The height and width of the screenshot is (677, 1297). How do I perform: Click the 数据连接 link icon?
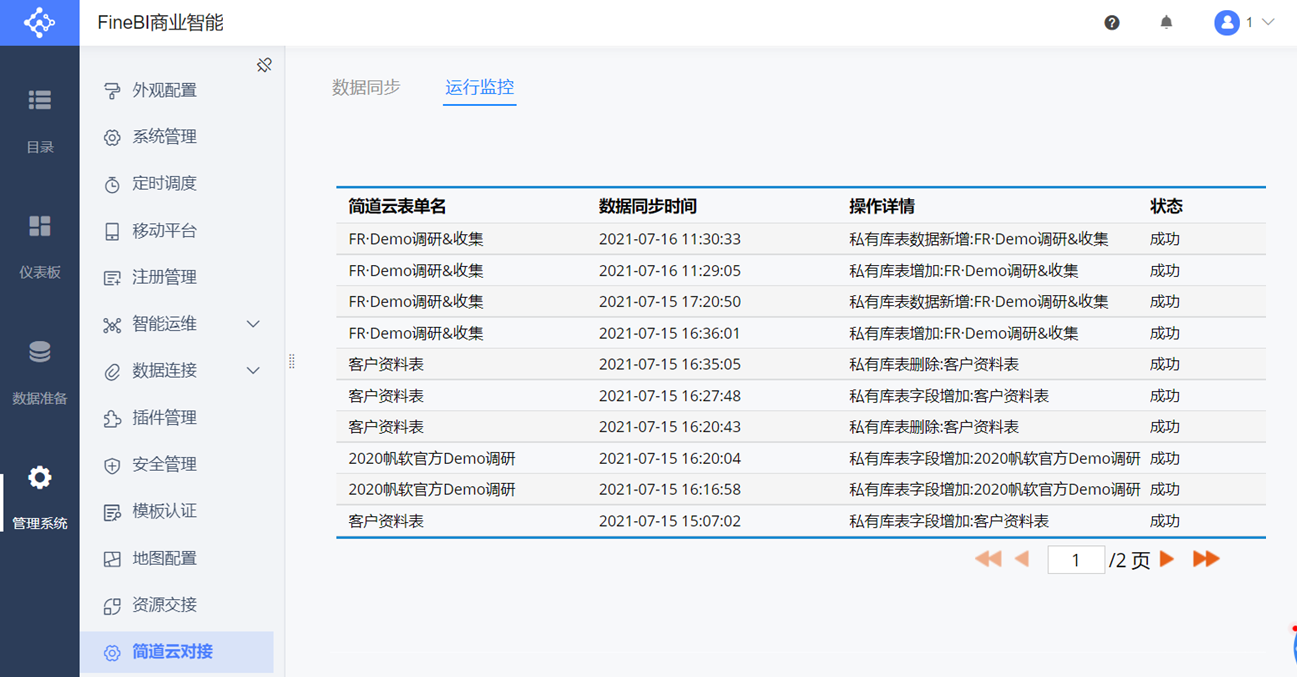(x=112, y=372)
